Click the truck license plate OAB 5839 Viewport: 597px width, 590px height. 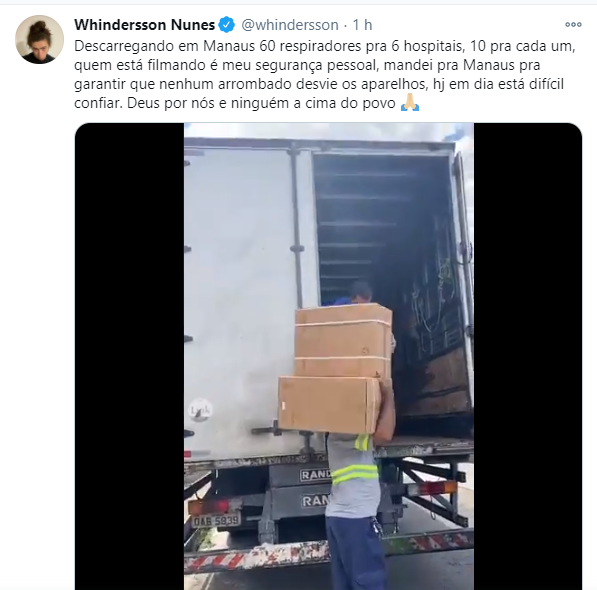click(x=215, y=520)
